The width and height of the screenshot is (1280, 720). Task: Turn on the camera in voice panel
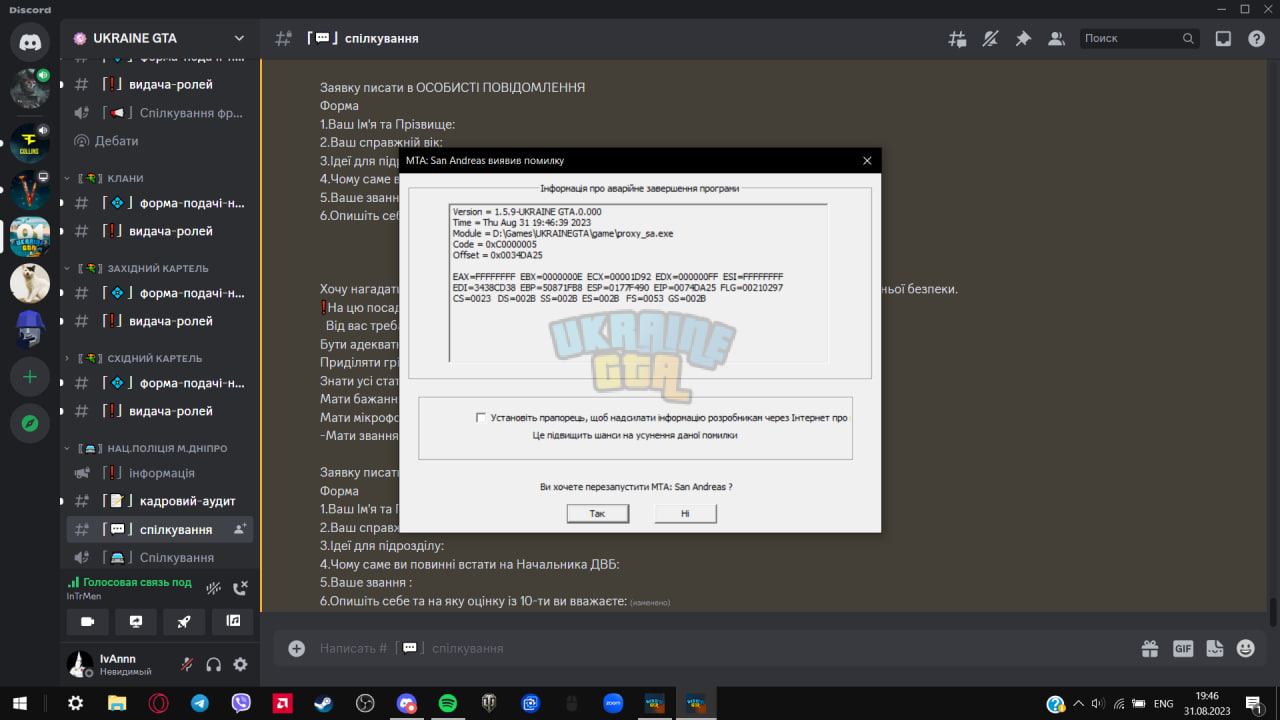pos(87,621)
